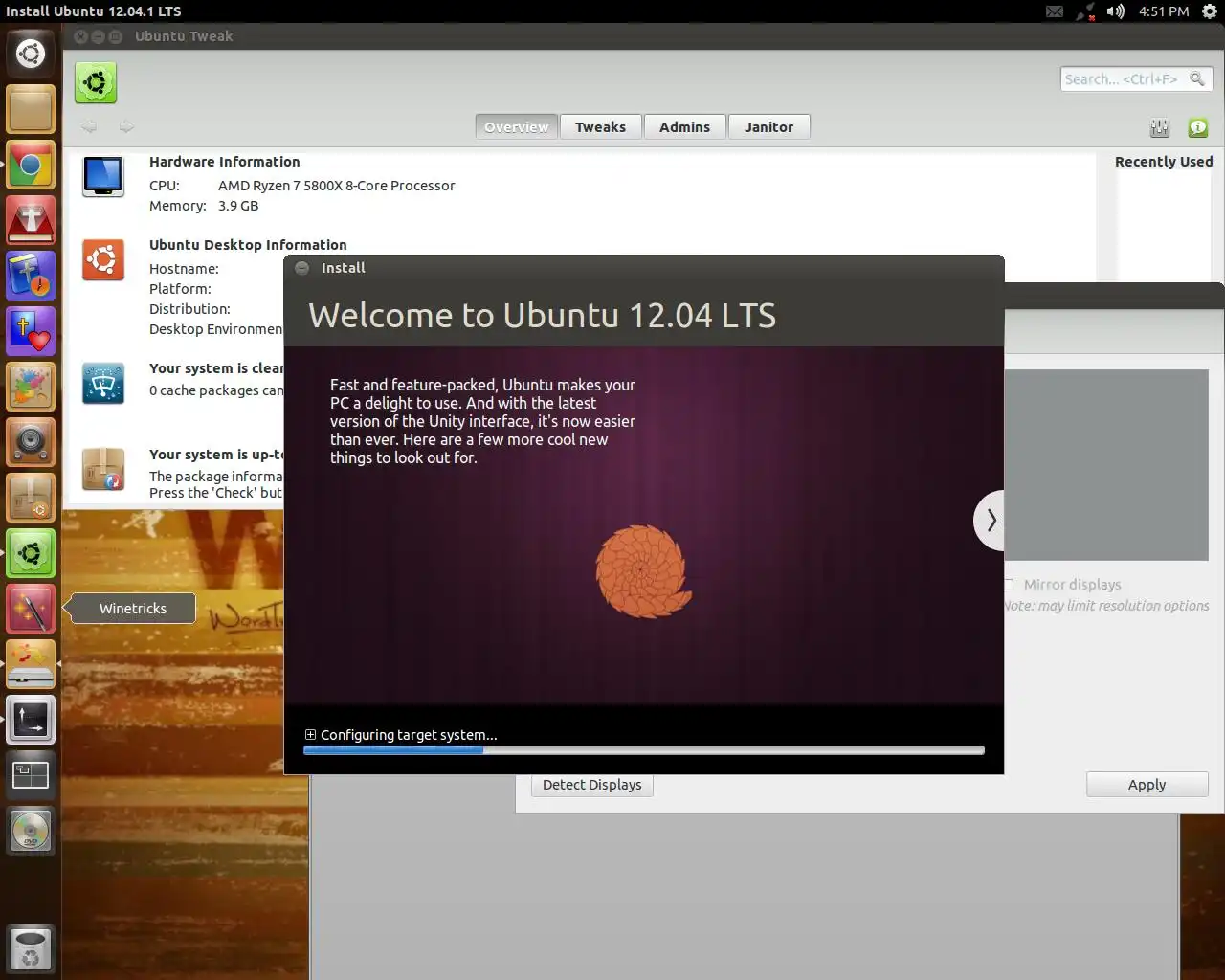Switch to the Tweaks tab

tap(601, 127)
